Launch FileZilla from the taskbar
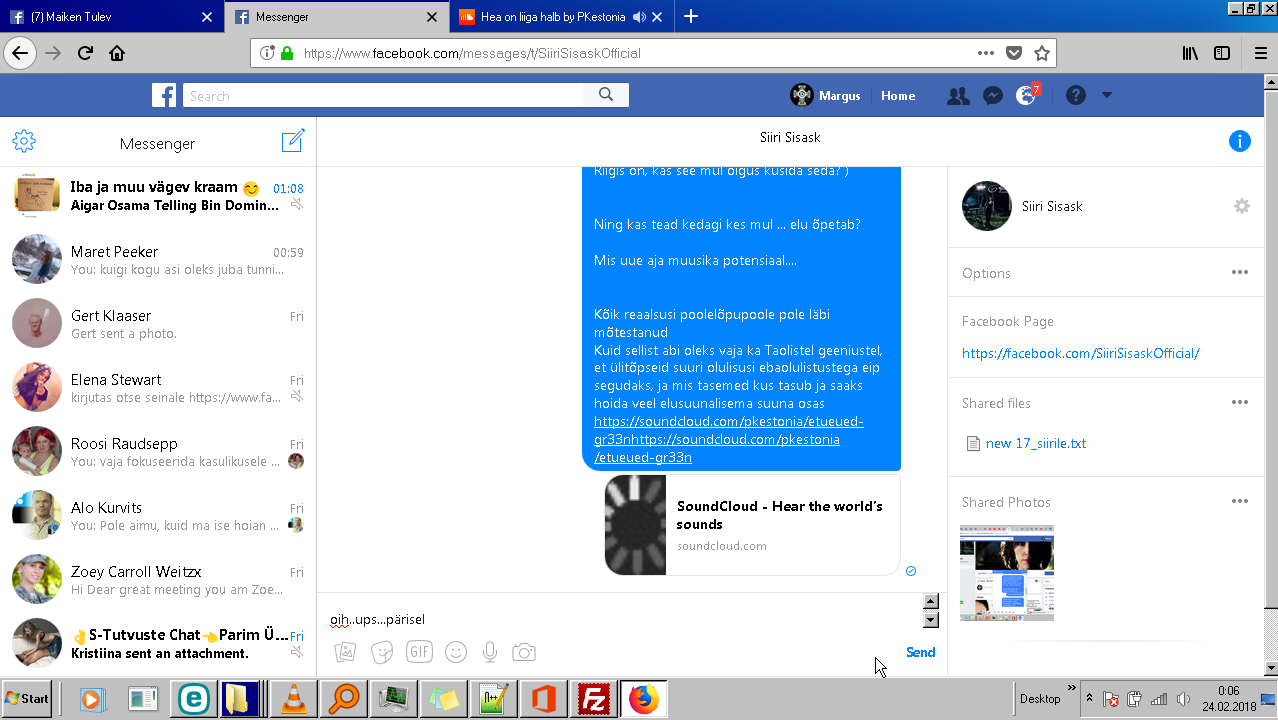 596,699
